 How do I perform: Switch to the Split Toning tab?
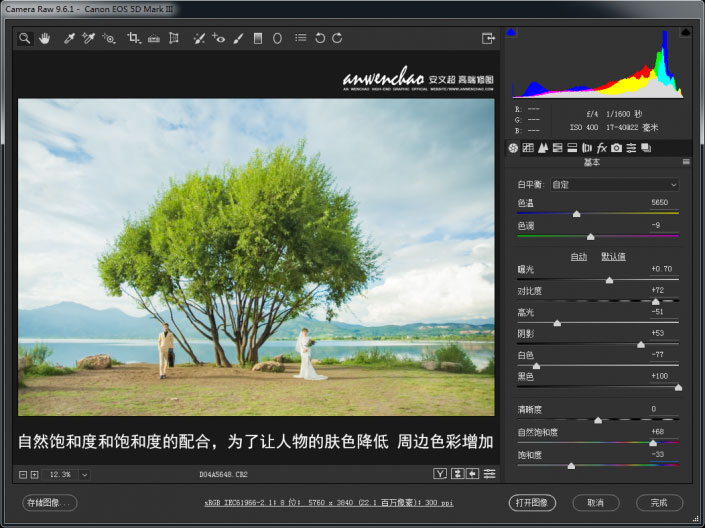572,148
